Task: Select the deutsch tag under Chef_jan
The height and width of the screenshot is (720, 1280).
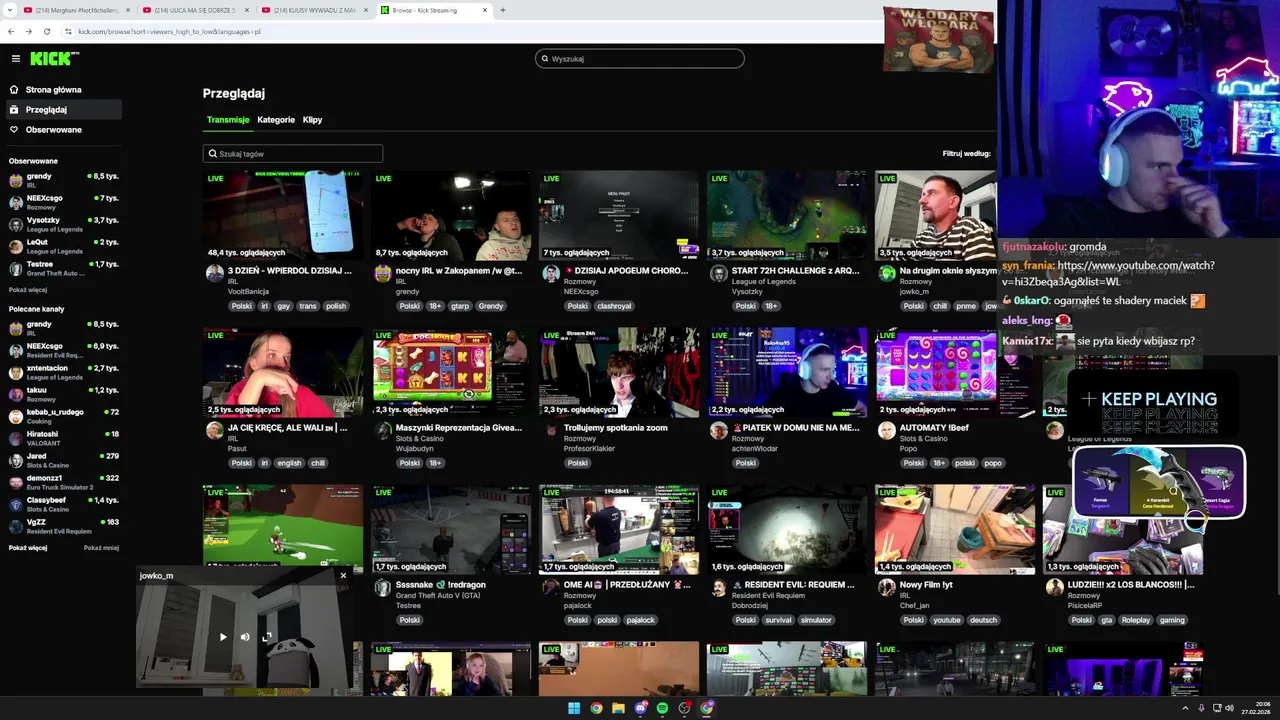Action: click(983, 620)
